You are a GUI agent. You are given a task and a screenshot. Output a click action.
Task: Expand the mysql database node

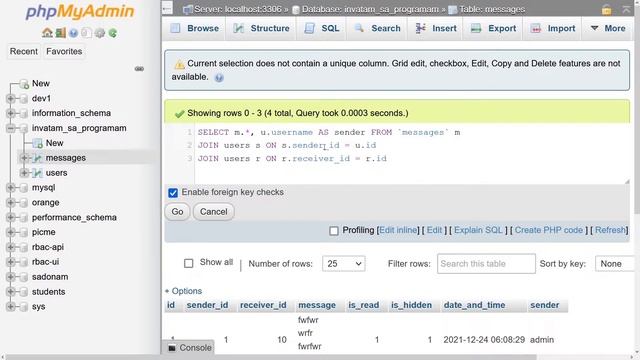pos(11,188)
